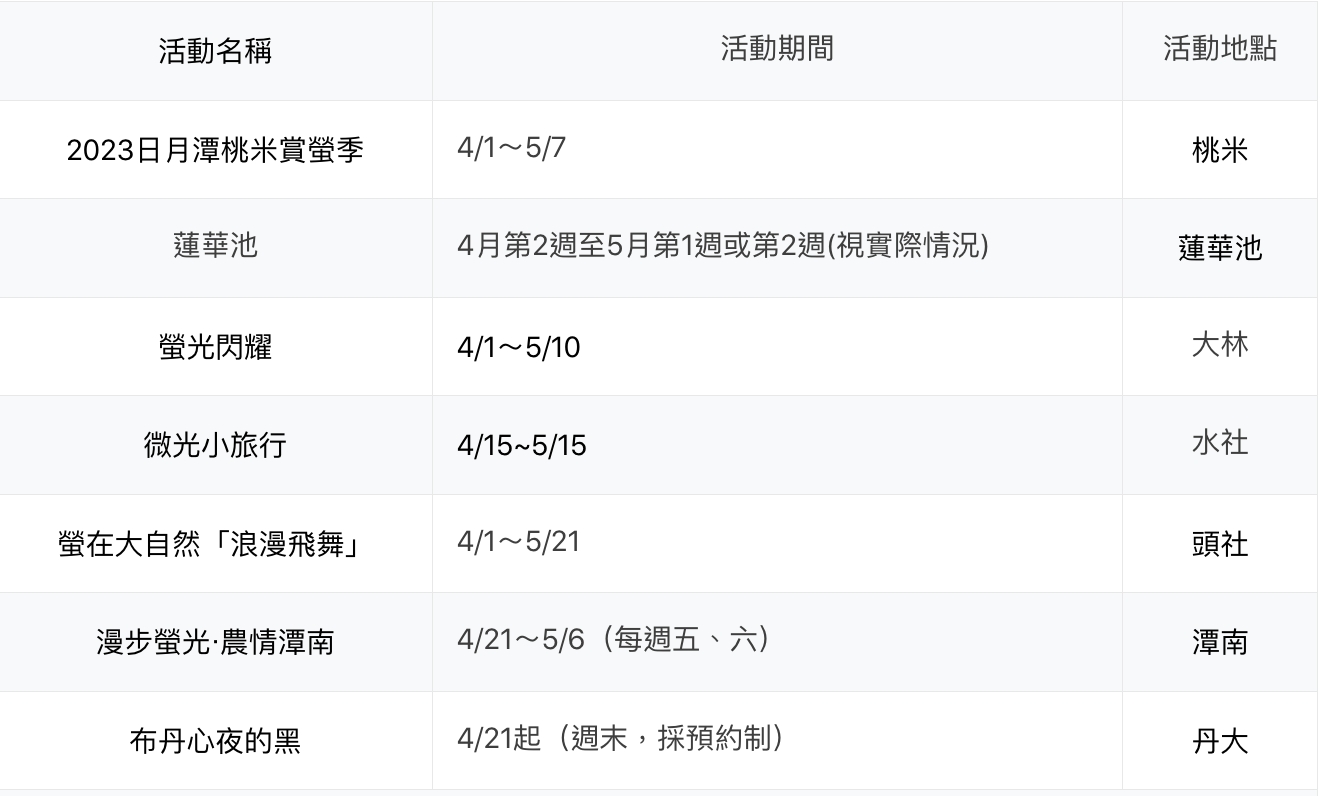Click the 漫步螢光·農情潭南 activity name
This screenshot has height=796, width=1322.
click(215, 642)
